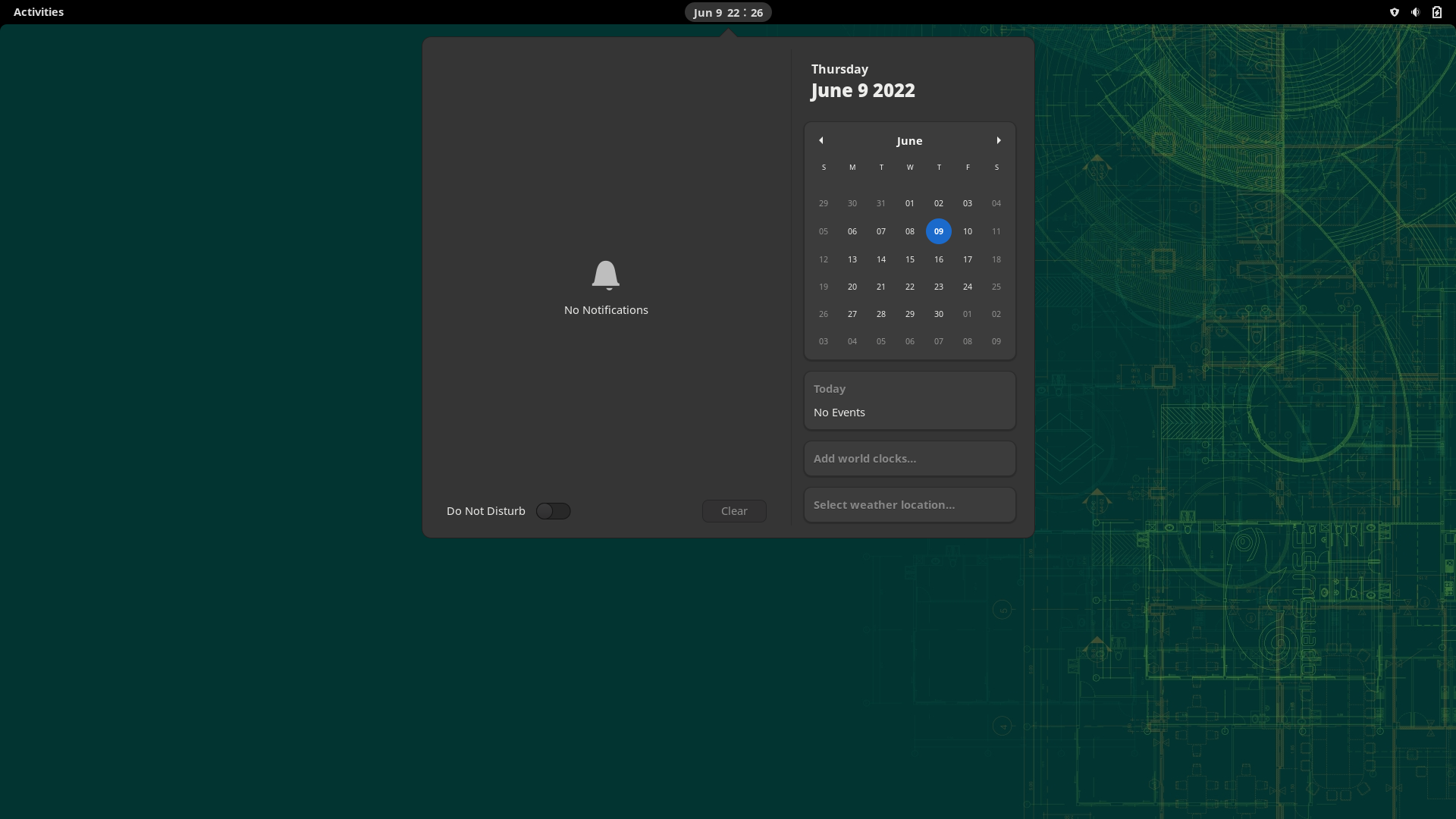Click the next month arrow
The height and width of the screenshot is (819, 1456).
pyautogui.click(x=999, y=140)
